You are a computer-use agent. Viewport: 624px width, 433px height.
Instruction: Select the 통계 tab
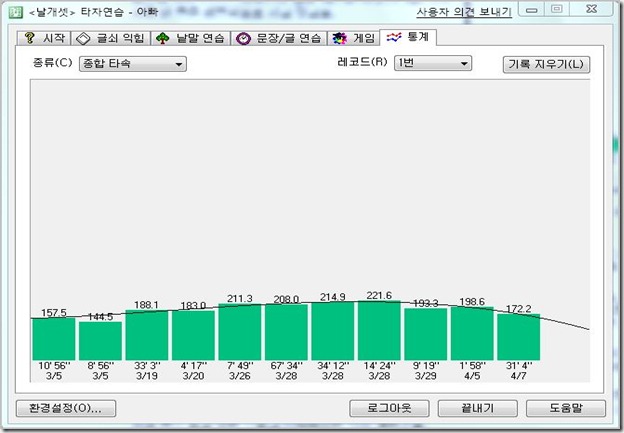click(x=408, y=37)
